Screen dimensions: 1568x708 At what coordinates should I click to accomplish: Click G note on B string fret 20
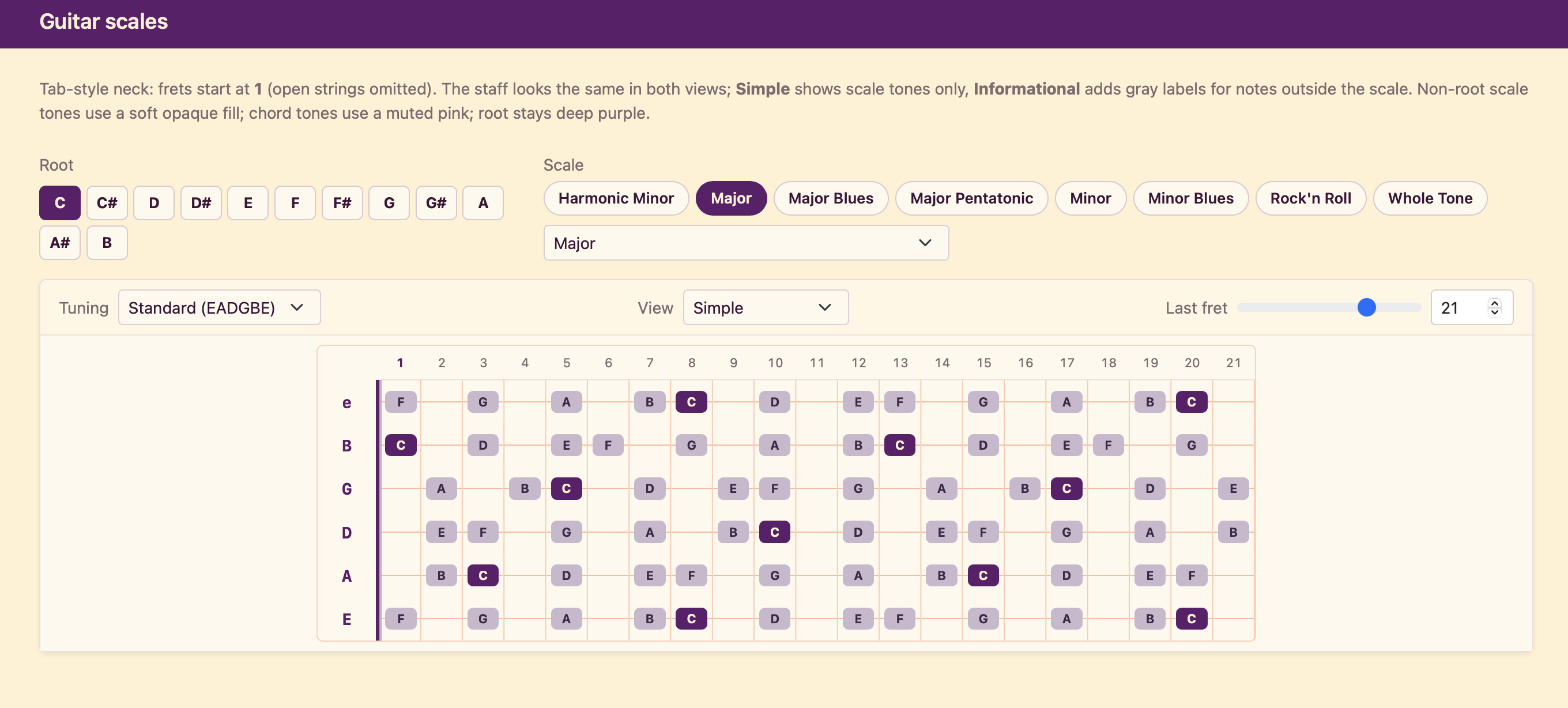1192,445
